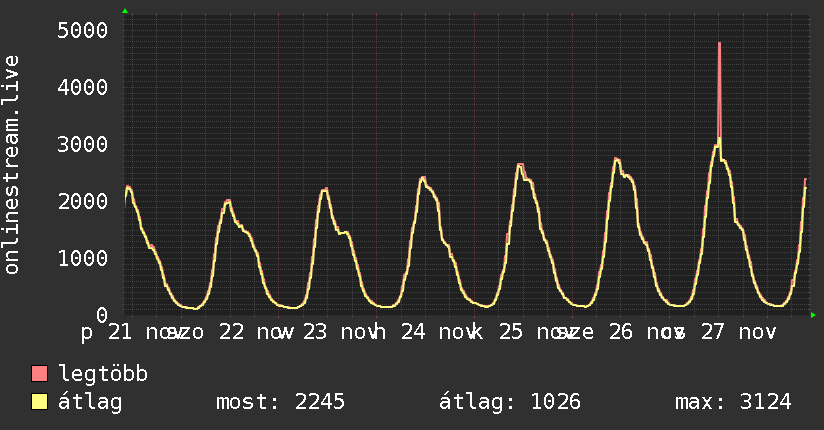Click the 0 y-axis label
Viewport: 824px width, 430px height.
(x=102, y=315)
